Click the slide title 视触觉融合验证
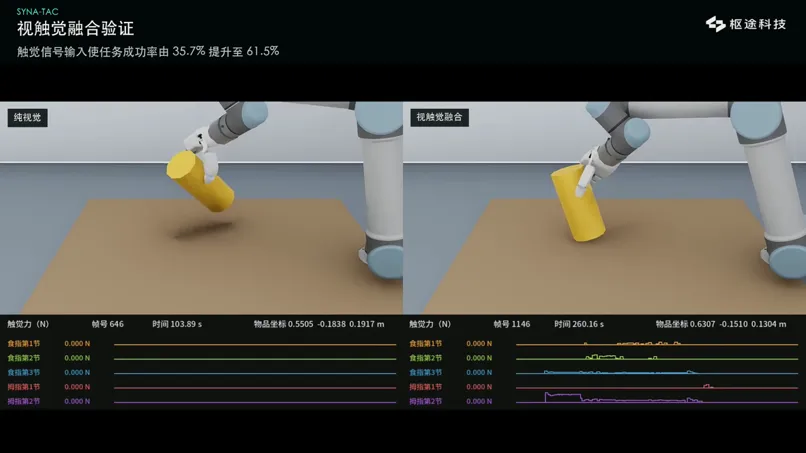Screen dimensions: 806x453 pos(76,29)
